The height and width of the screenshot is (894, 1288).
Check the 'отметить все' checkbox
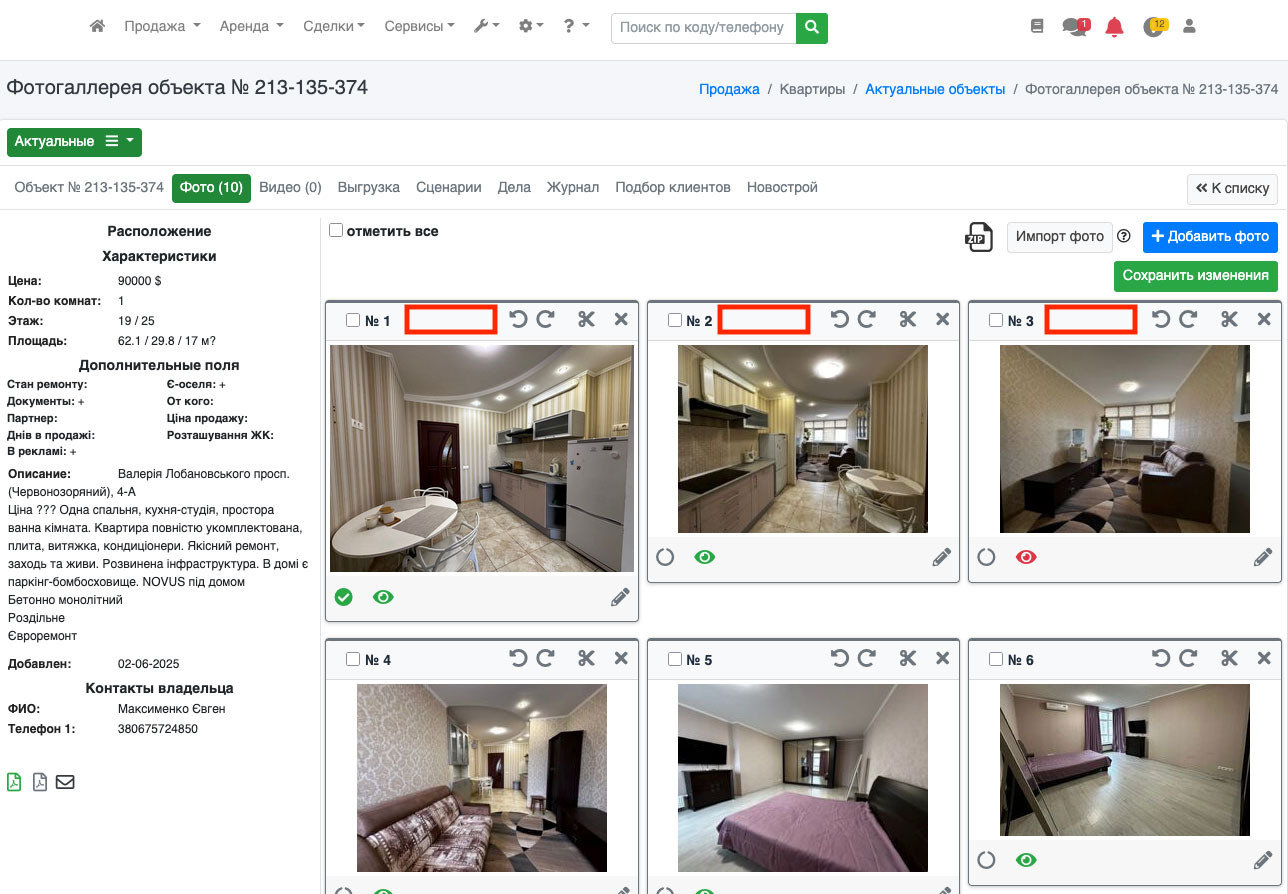coord(336,231)
